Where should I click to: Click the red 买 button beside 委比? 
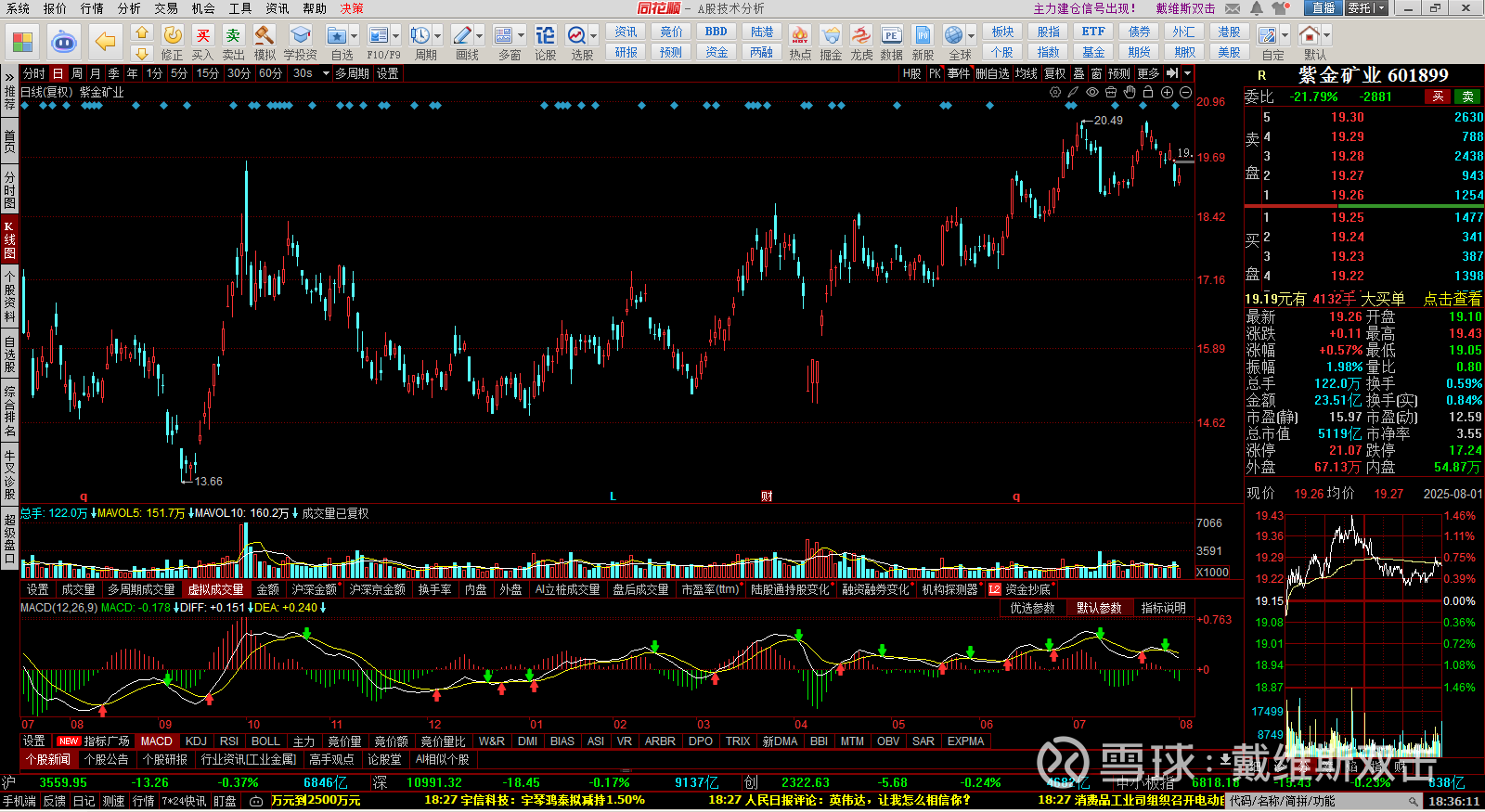point(1438,97)
